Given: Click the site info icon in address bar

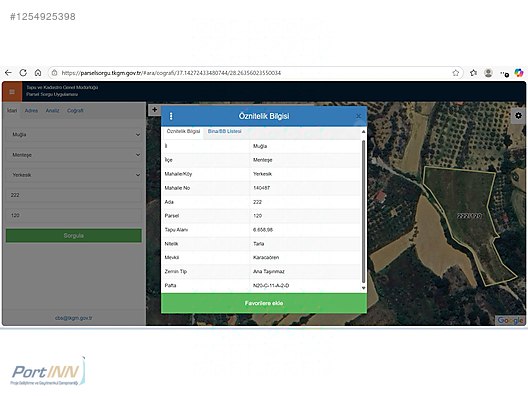Looking at the screenshot, I should [54, 73].
